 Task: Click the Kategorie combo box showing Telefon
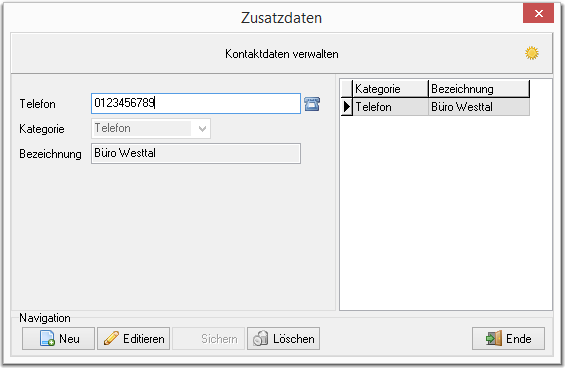[151, 129]
